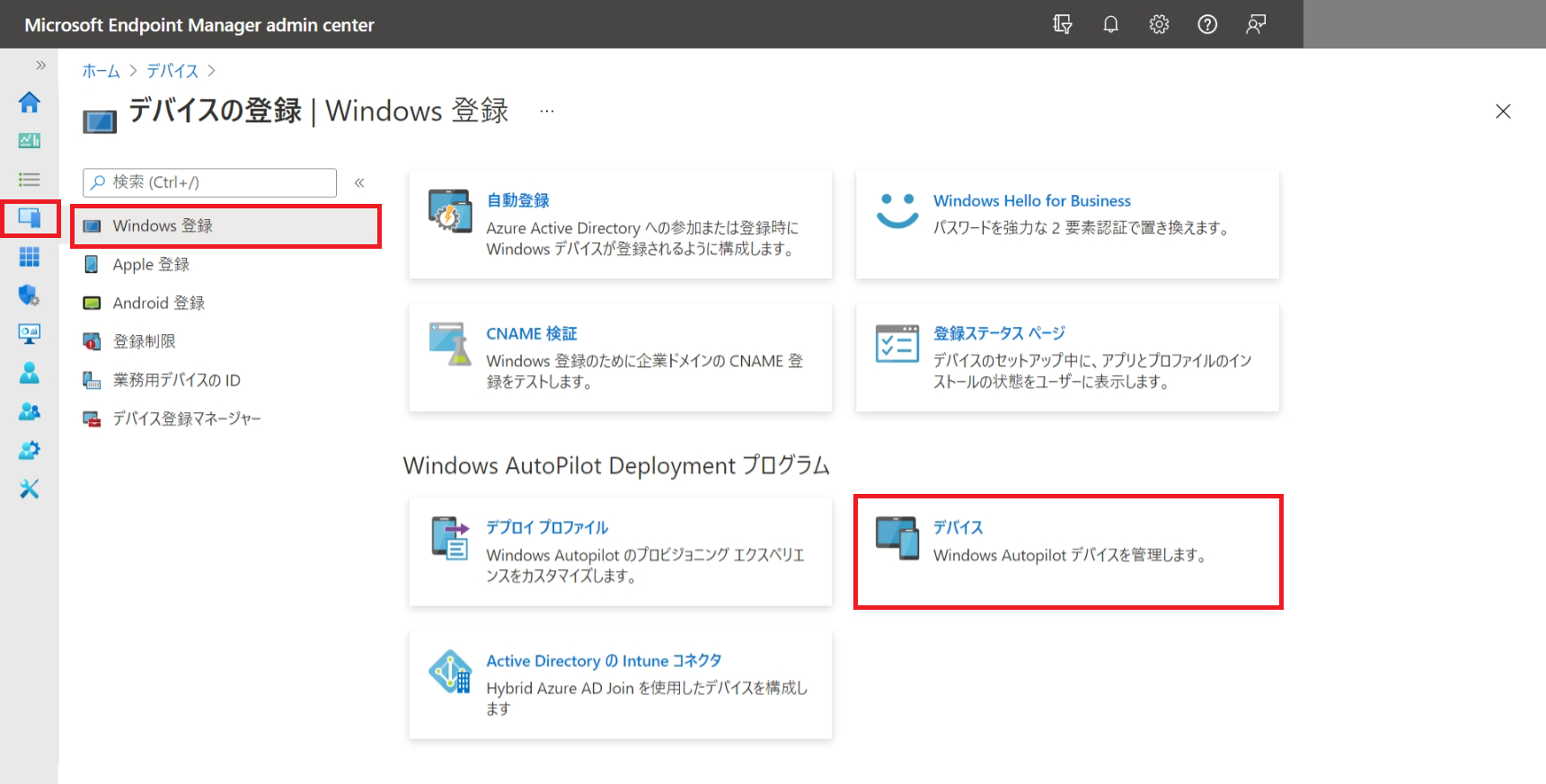Click the デプロイ プロファイル card icon
The height and width of the screenshot is (784, 1546).
(x=450, y=537)
